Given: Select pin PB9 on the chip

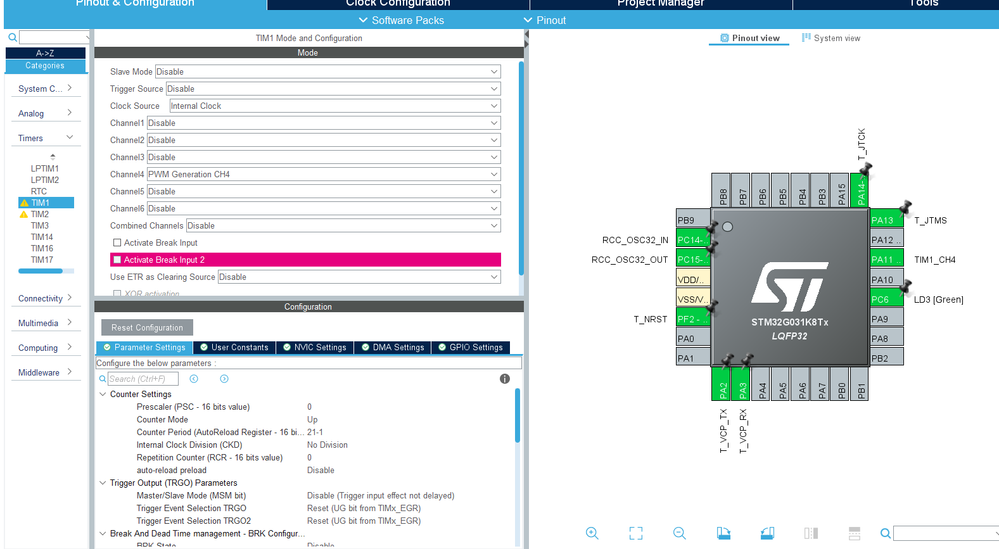Looking at the screenshot, I should pos(693,220).
